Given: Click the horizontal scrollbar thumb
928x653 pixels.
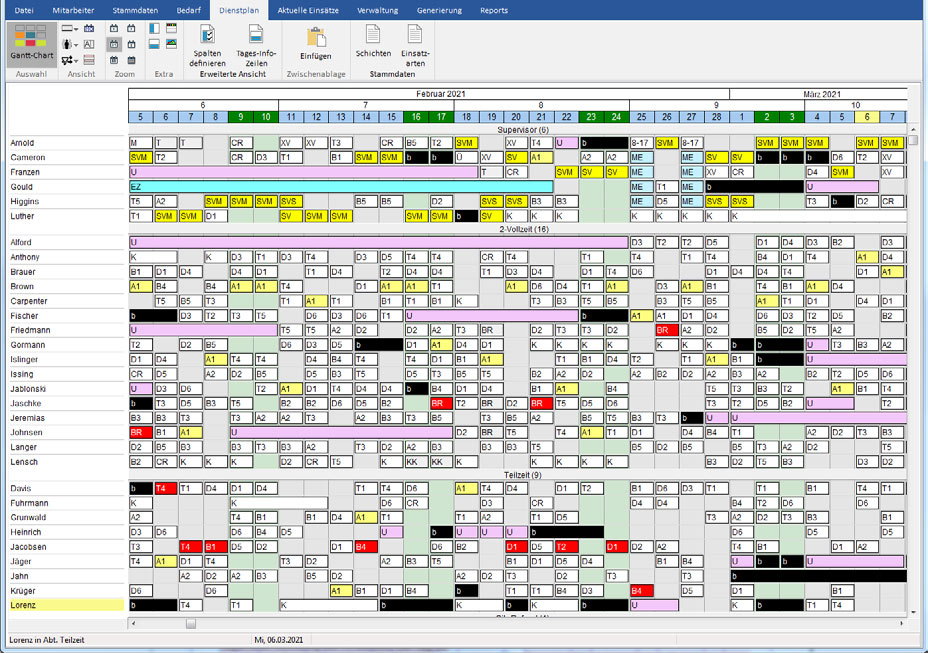Looking at the screenshot, I should pos(191,623).
